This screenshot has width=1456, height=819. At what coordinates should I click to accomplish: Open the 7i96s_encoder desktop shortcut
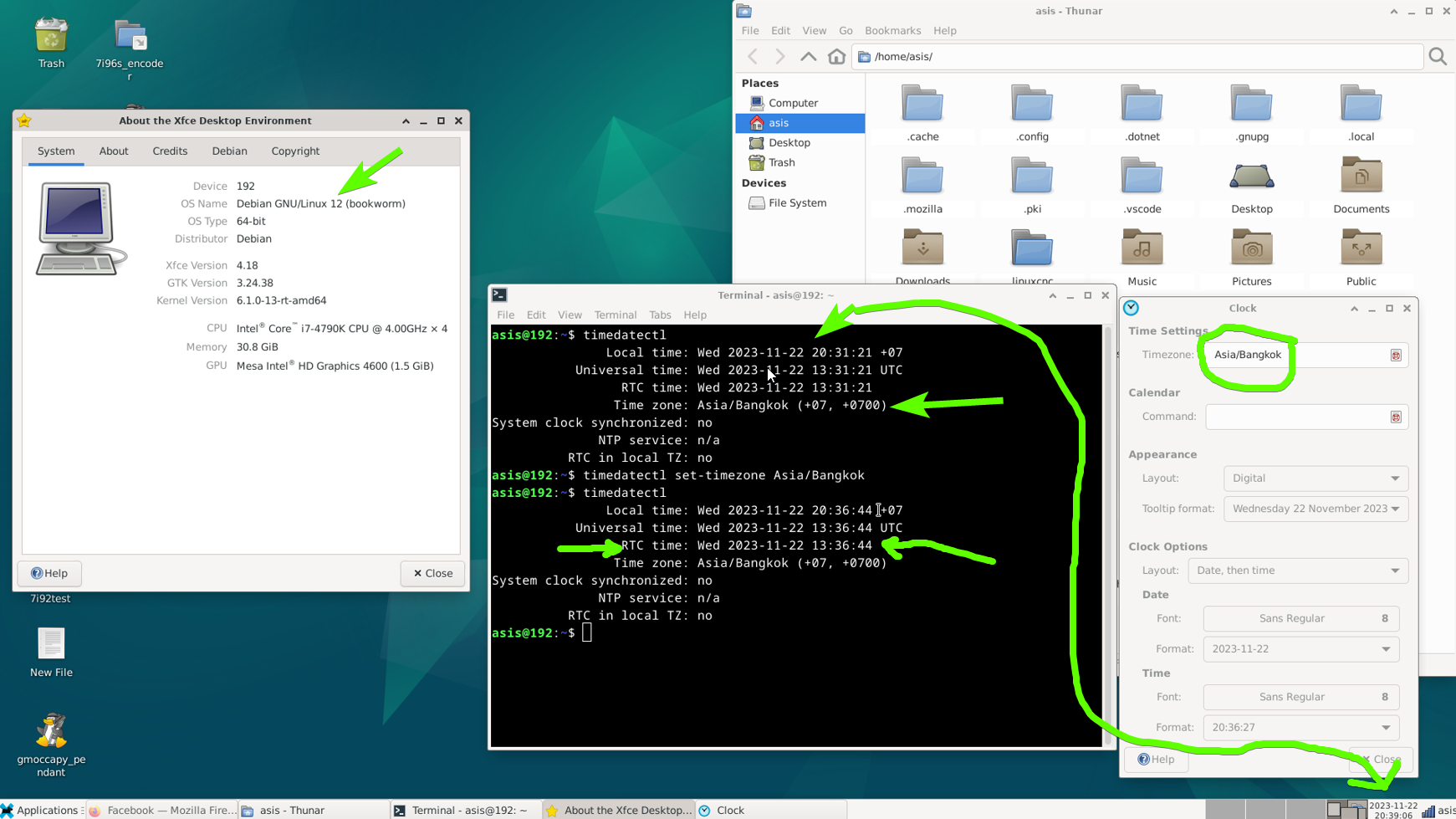click(130, 49)
